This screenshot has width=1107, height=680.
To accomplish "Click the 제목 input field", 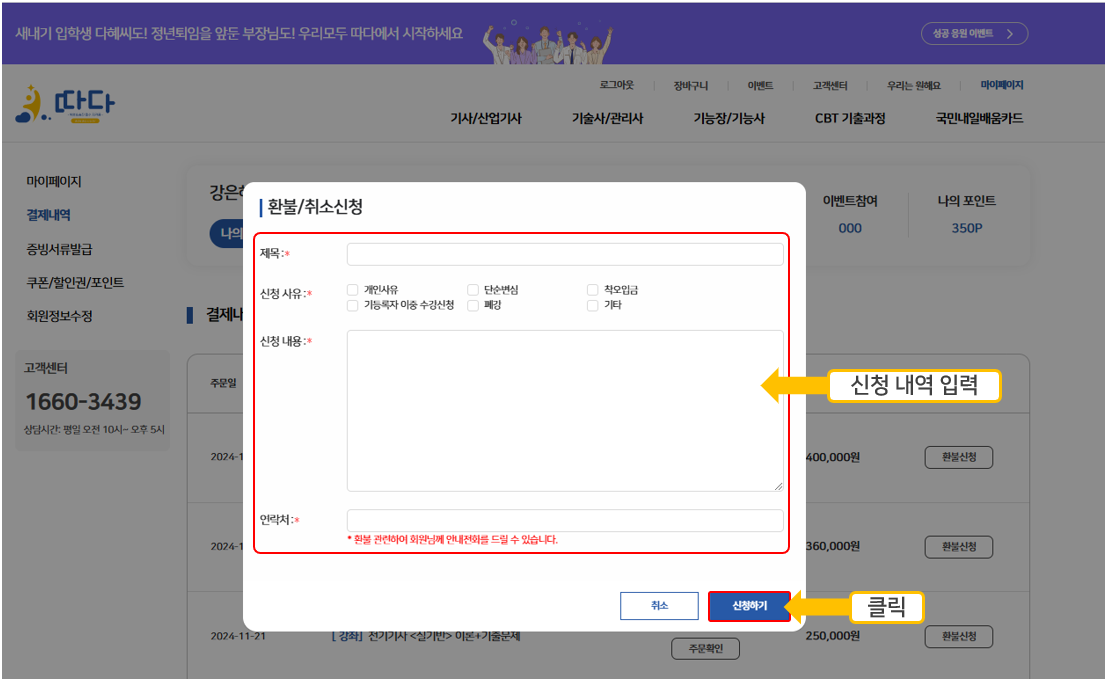I will (x=565, y=254).
